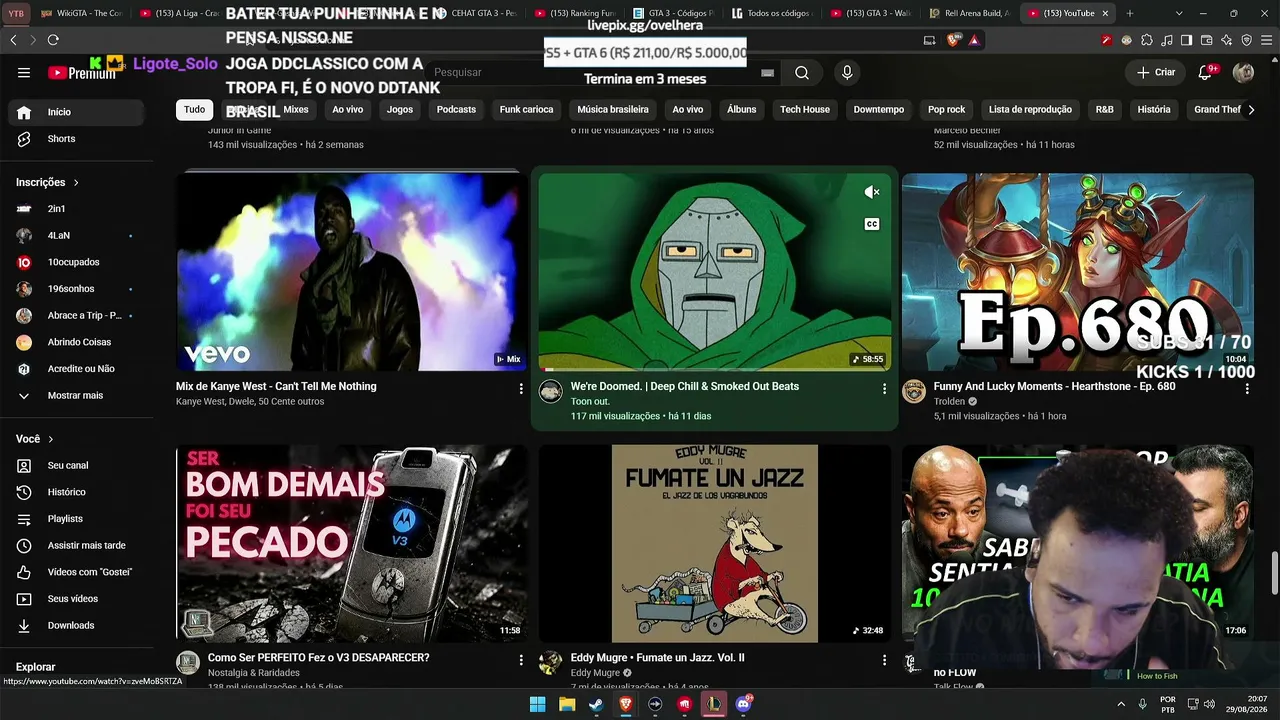Screen dimensions: 1280x720
Task: Click We're Doomed video progress bar
Action: point(715,369)
